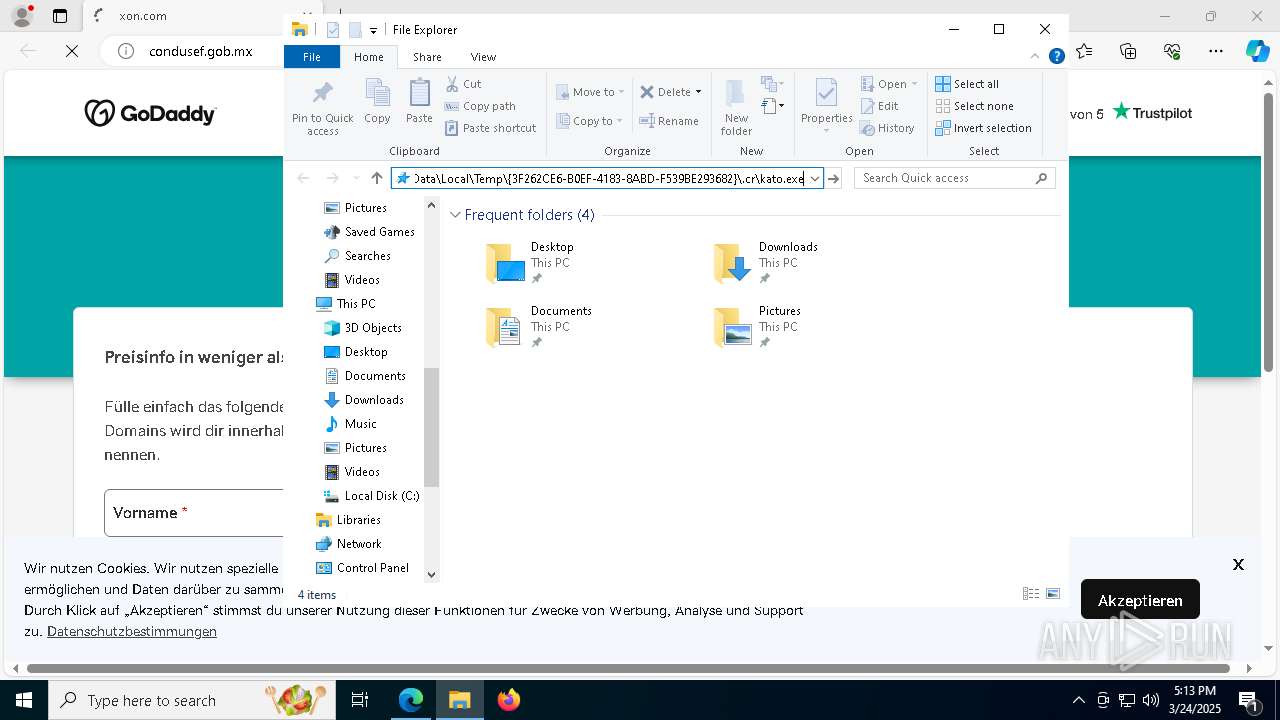Close the cookie banner with X
The image size is (1280, 720).
point(1238,565)
